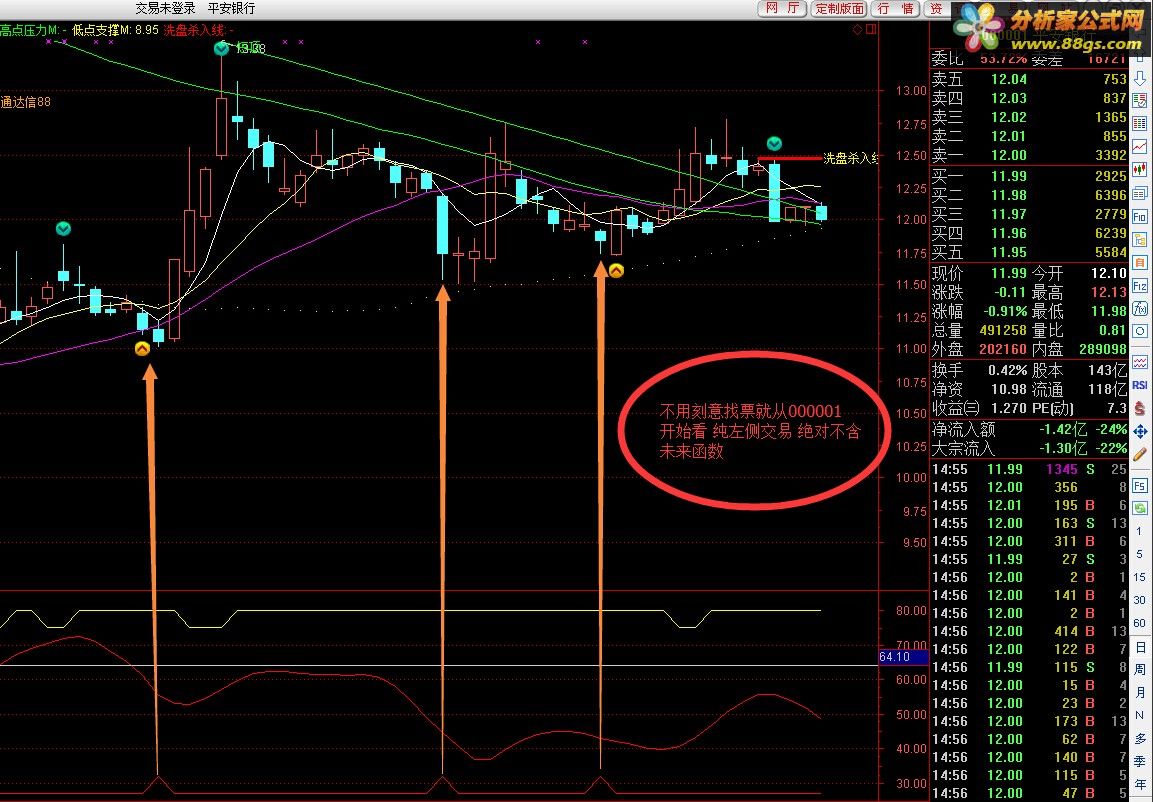This screenshot has height=802, width=1153.
Task: Click the 64.10 value box on indicator axis
Action: tap(904, 656)
